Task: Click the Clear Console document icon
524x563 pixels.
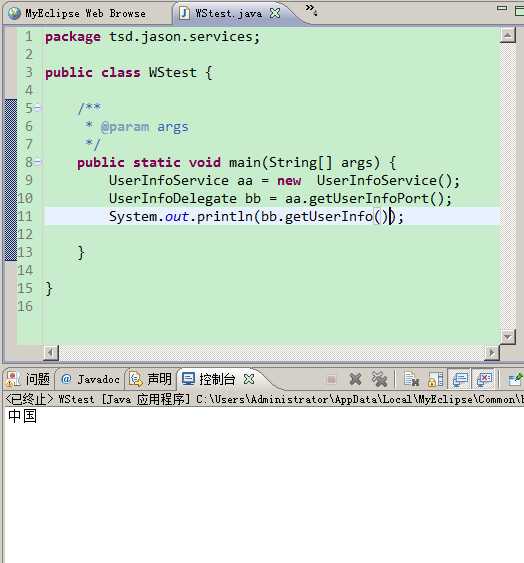Action: click(411, 379)
